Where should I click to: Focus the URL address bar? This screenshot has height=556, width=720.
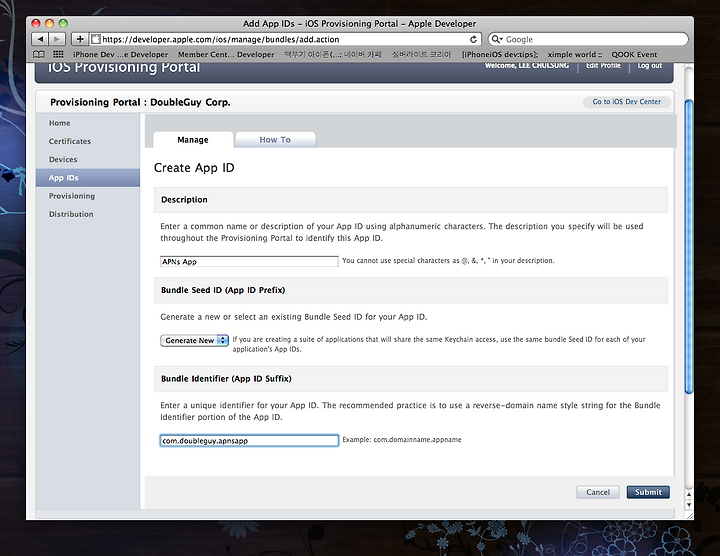(285, 39)
